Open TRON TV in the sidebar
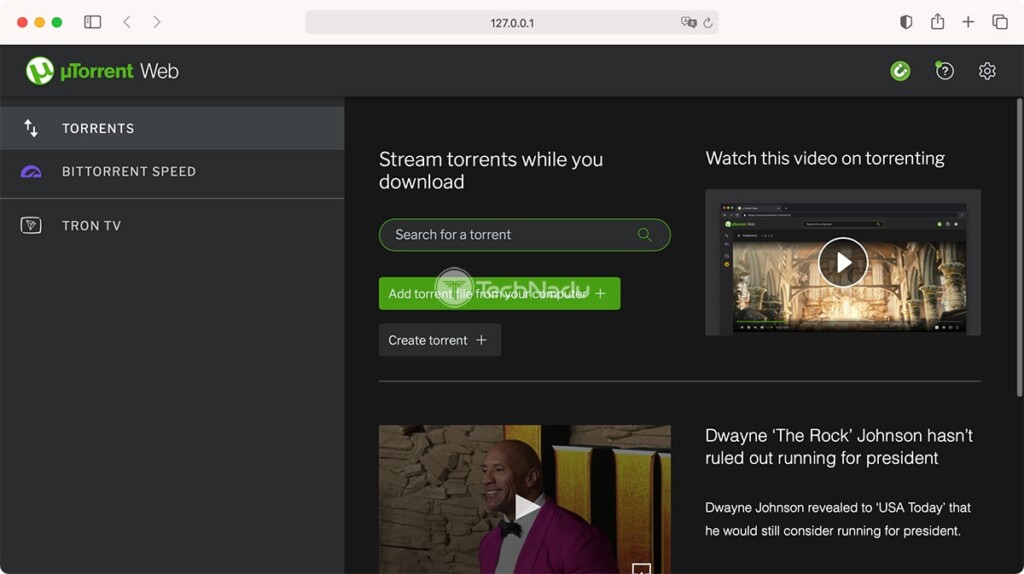 click(172, 225)
